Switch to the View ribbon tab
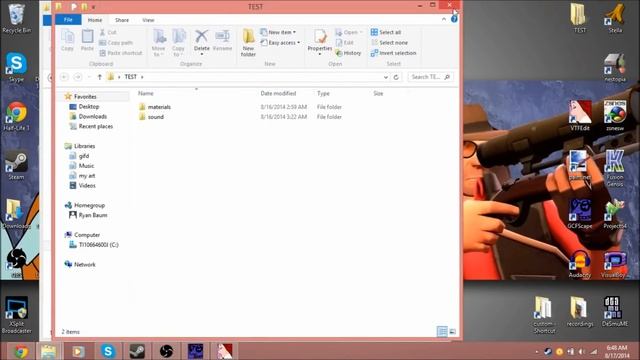This screenshot has width=640, height=360. pyautogui.click(x=148, y=20)
